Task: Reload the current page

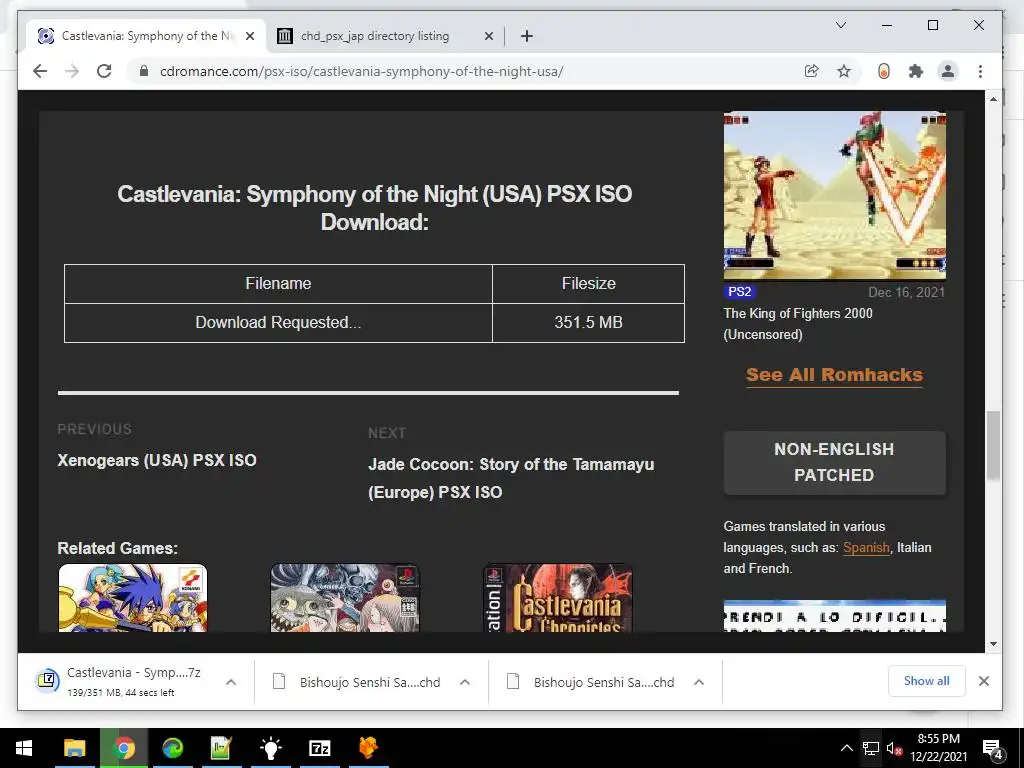Action: [x=104, y=71]
